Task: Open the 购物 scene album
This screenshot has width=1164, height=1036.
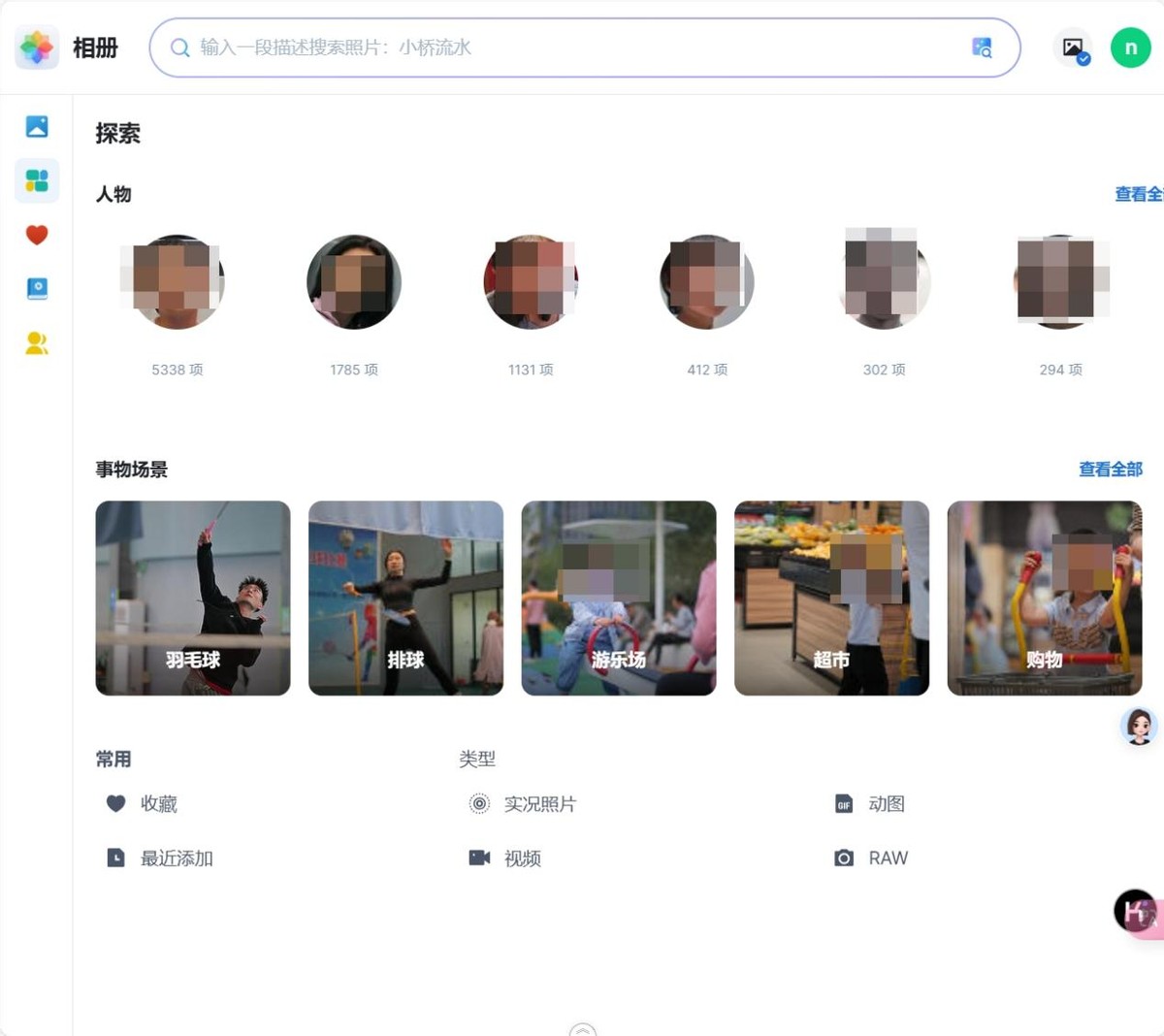Action: coord(1045,598)
